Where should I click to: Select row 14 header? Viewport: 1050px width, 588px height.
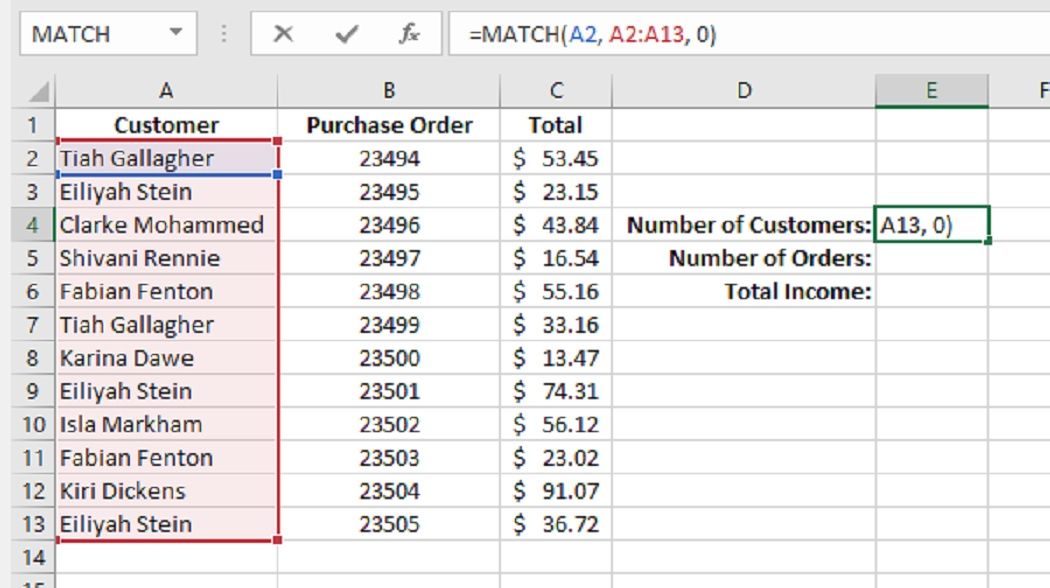(x=33, y=557)
